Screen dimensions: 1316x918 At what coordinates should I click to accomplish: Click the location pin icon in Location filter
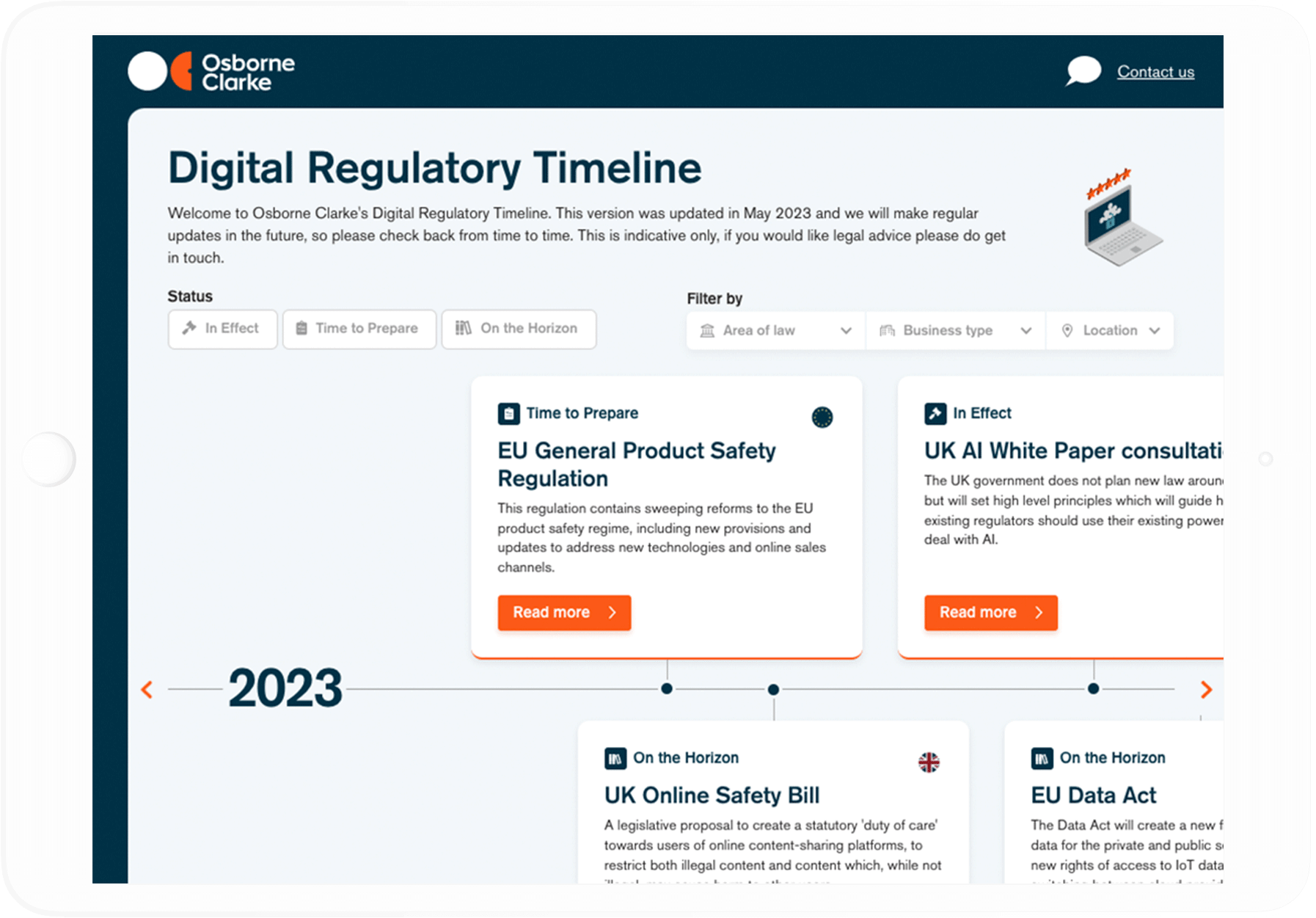(1068, 330)
